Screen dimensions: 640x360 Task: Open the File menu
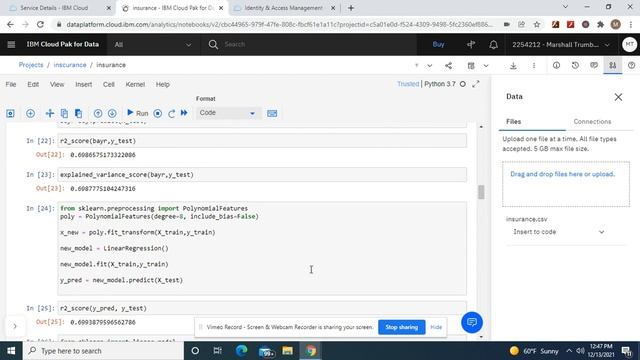[x=11, y=84]
